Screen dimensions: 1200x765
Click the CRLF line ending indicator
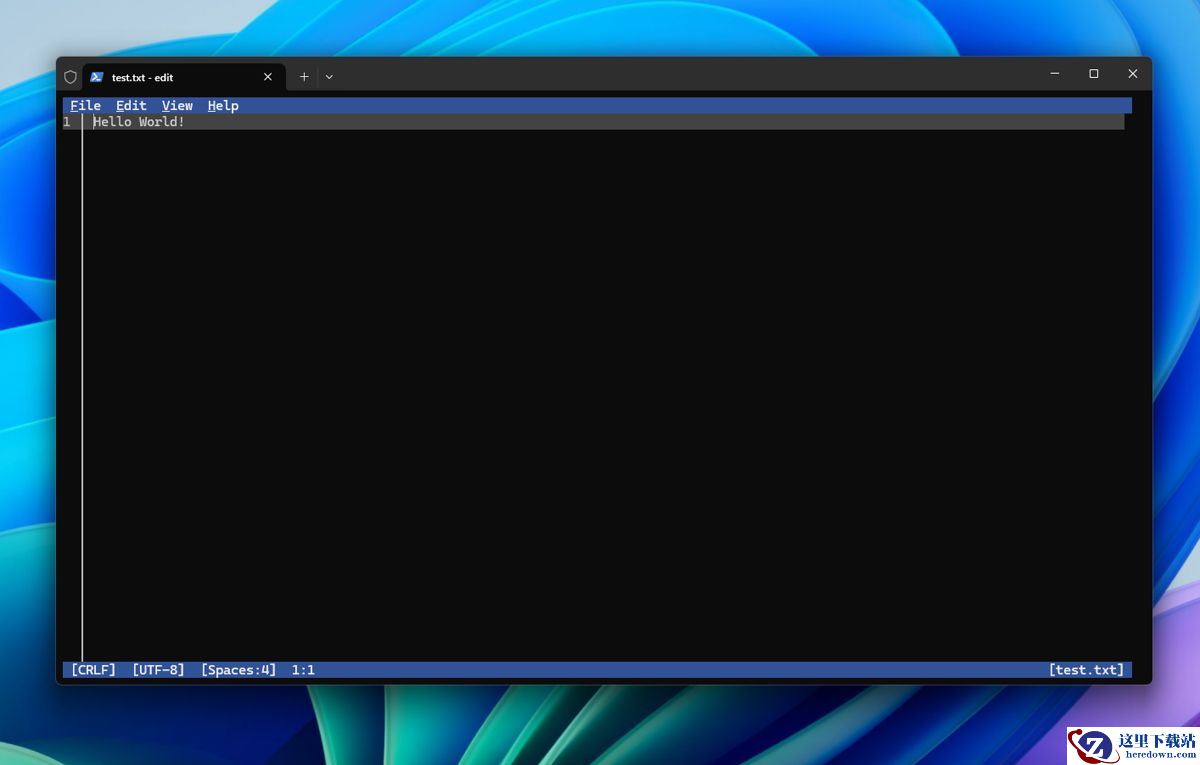coord(93,670)
